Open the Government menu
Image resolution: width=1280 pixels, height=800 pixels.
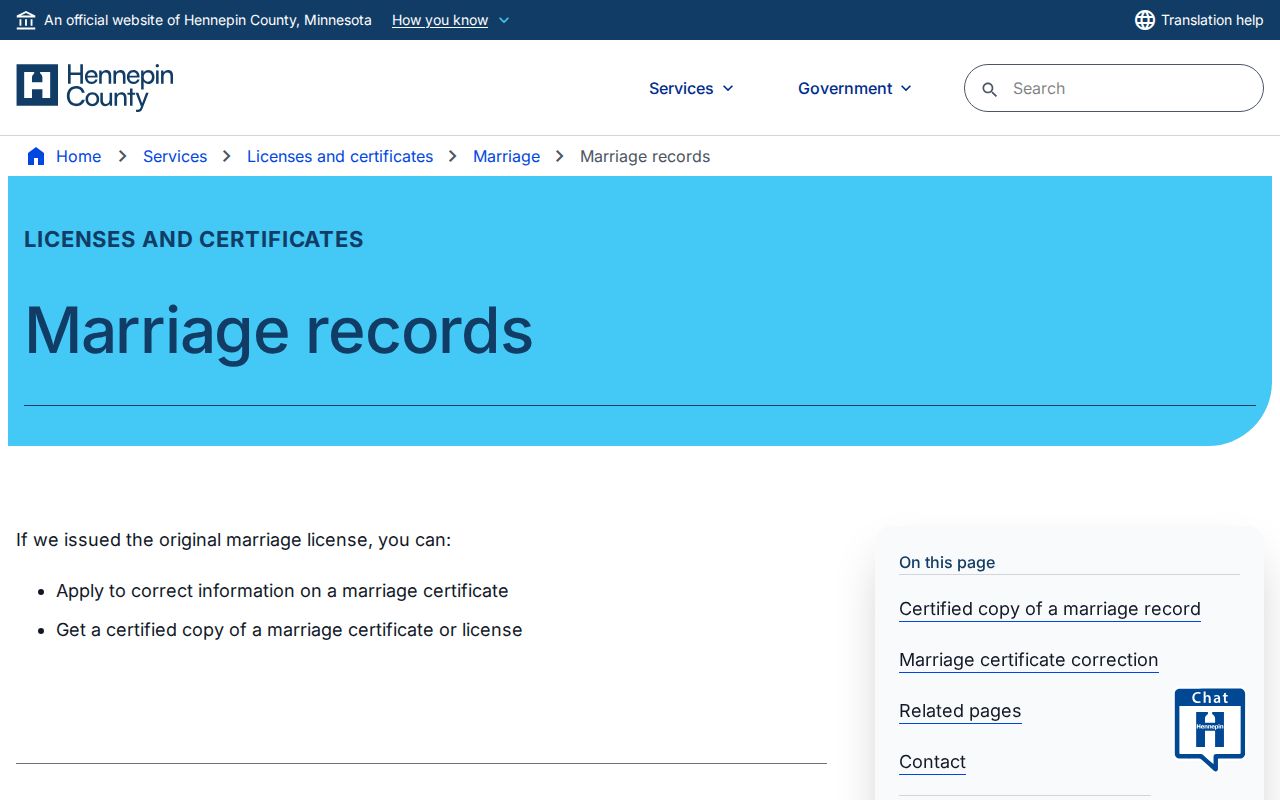(855, 88)
